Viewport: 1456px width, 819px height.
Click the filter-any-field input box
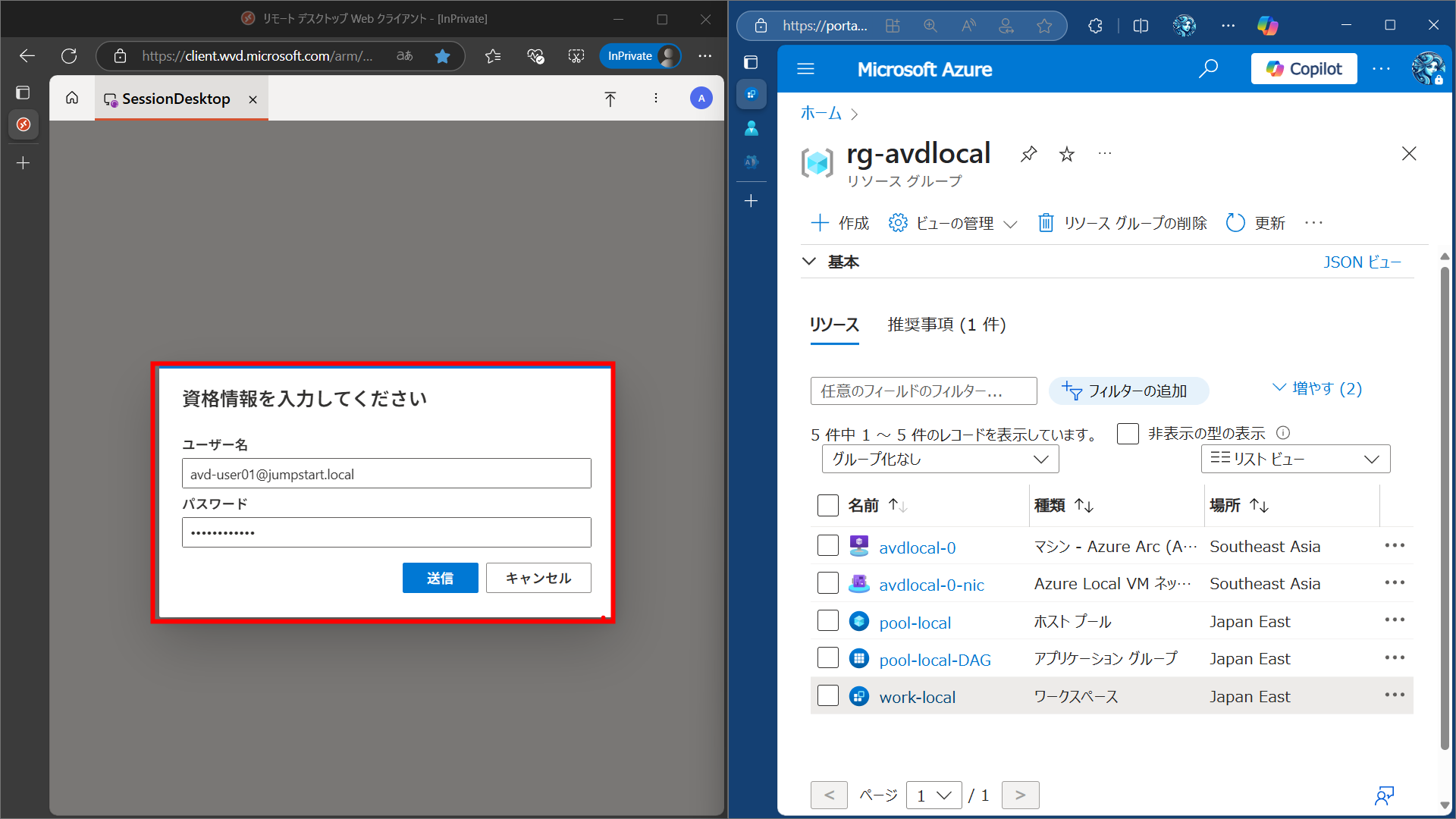[923, 391]
